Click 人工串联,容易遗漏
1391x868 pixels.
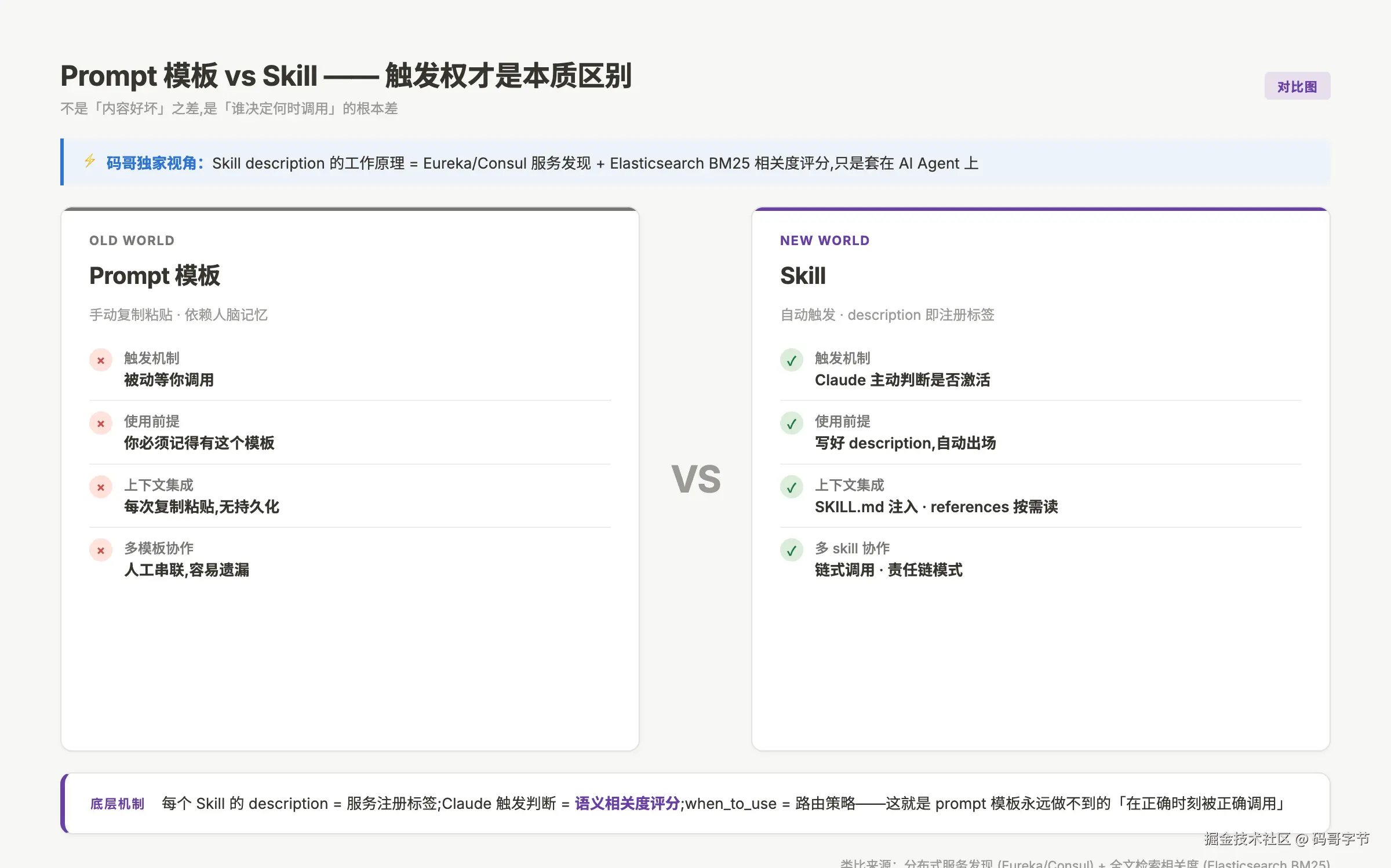(x=187, y=570)
